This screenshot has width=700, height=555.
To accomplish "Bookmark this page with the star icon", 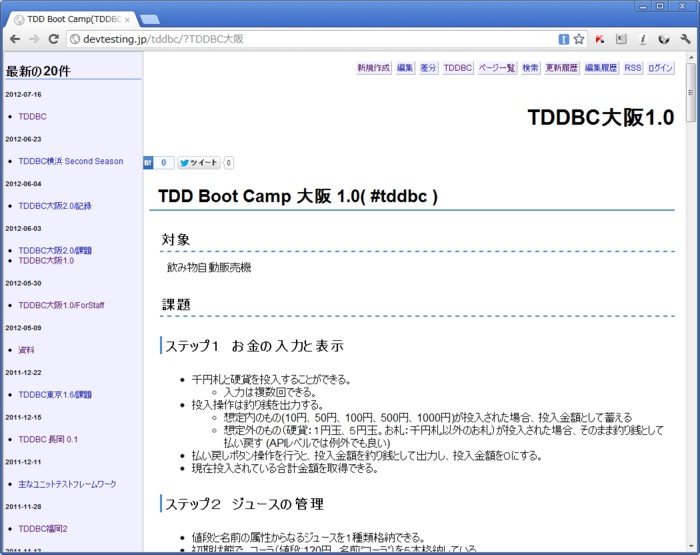I will [x=579, y=39].
